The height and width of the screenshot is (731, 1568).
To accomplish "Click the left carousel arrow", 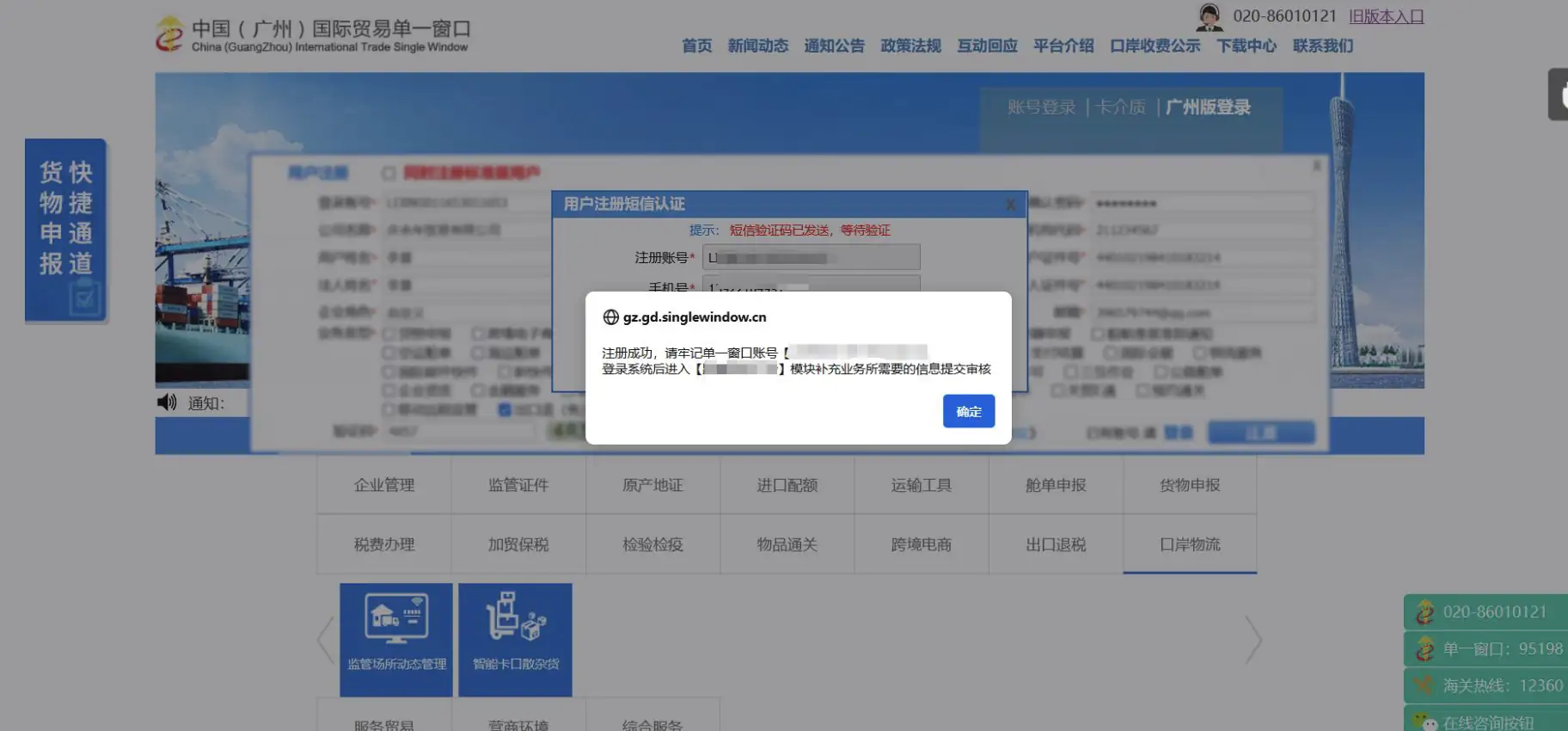I will [x=326, y=640].
